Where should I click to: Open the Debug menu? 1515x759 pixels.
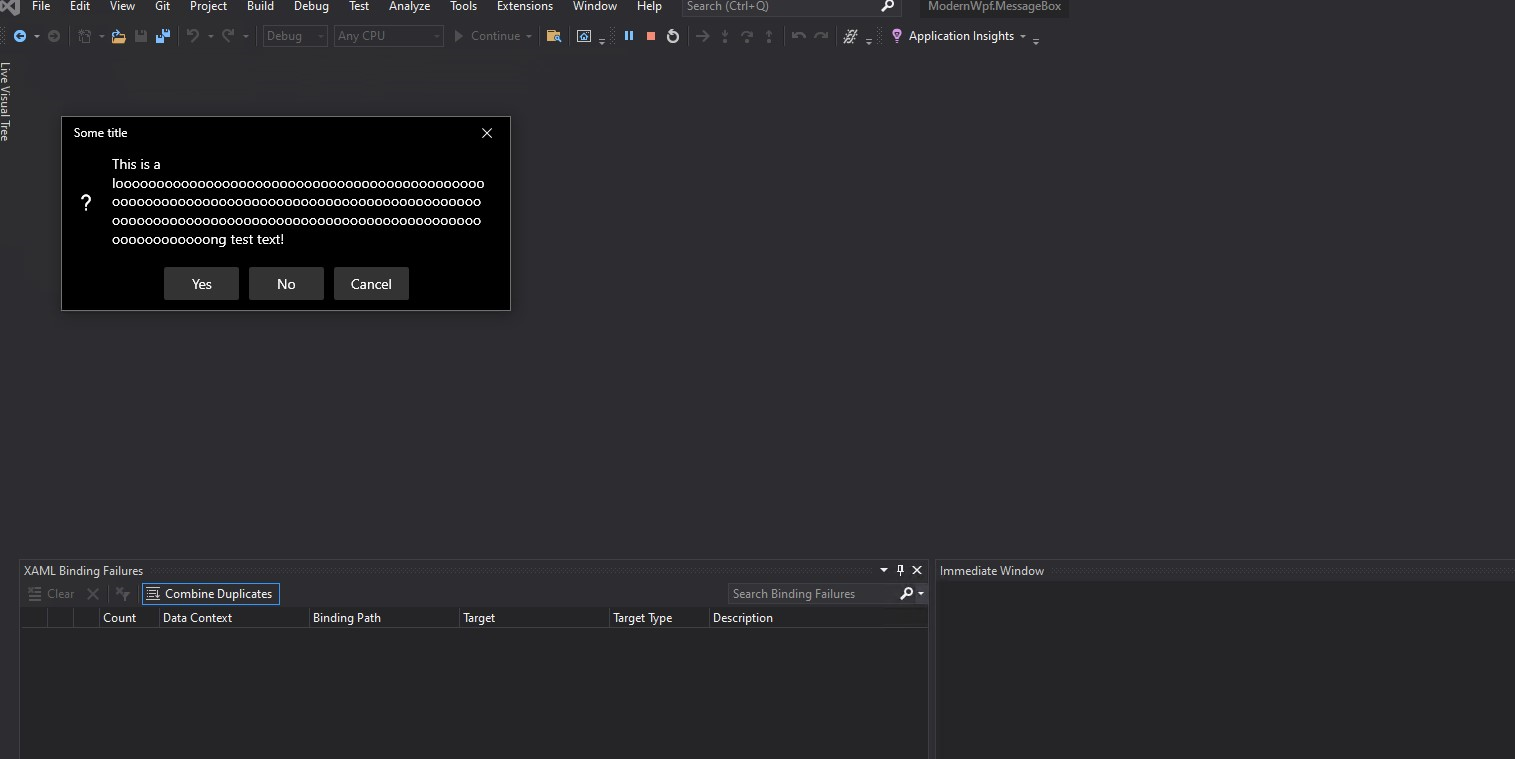310,7
